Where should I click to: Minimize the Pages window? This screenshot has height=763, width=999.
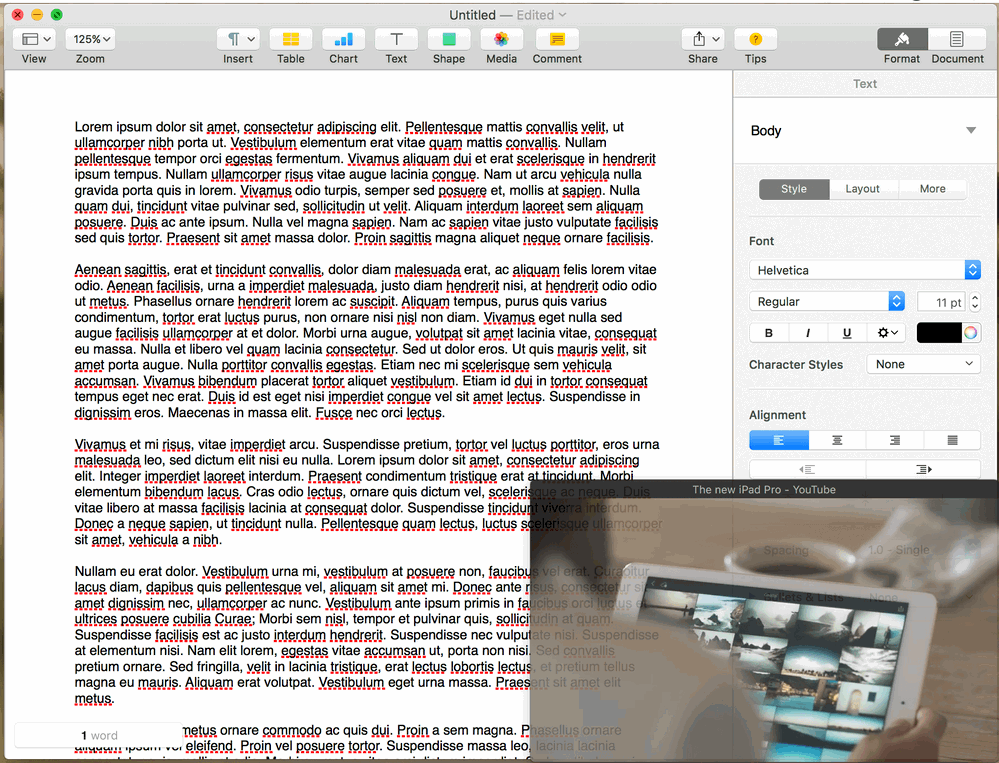tap(37, 14)
